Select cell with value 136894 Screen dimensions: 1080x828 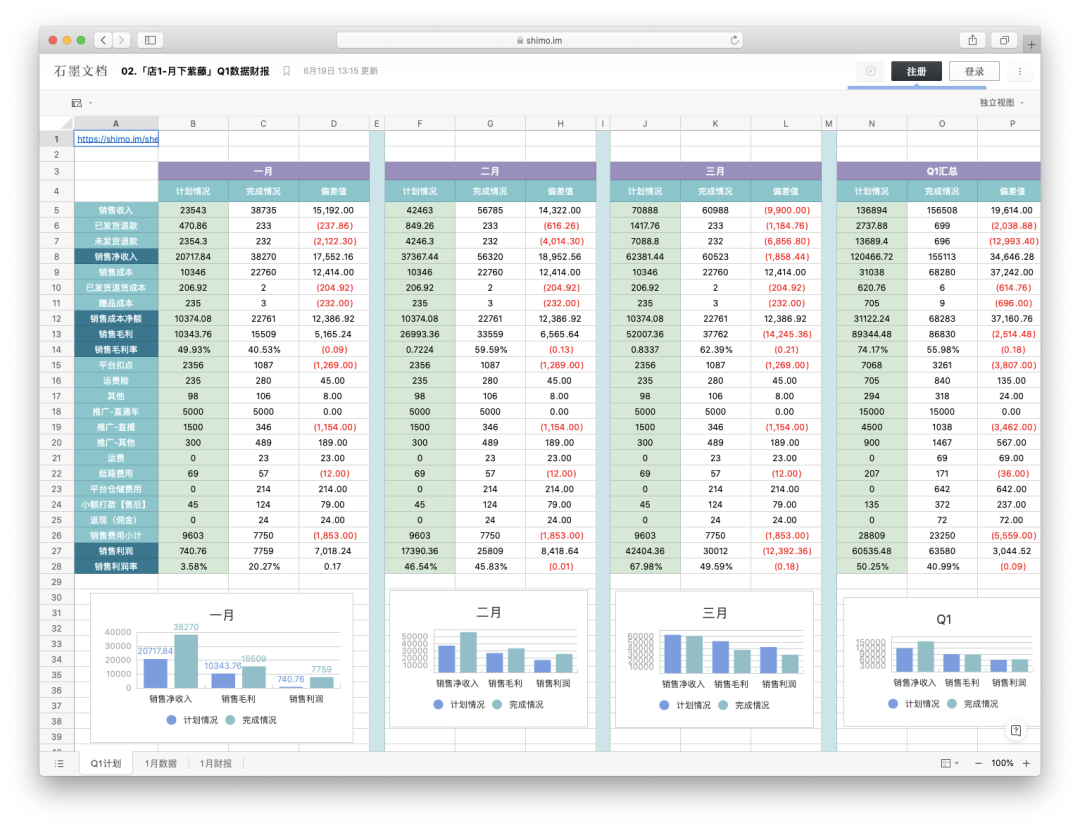pyautogui.click(x=871, y=210)
